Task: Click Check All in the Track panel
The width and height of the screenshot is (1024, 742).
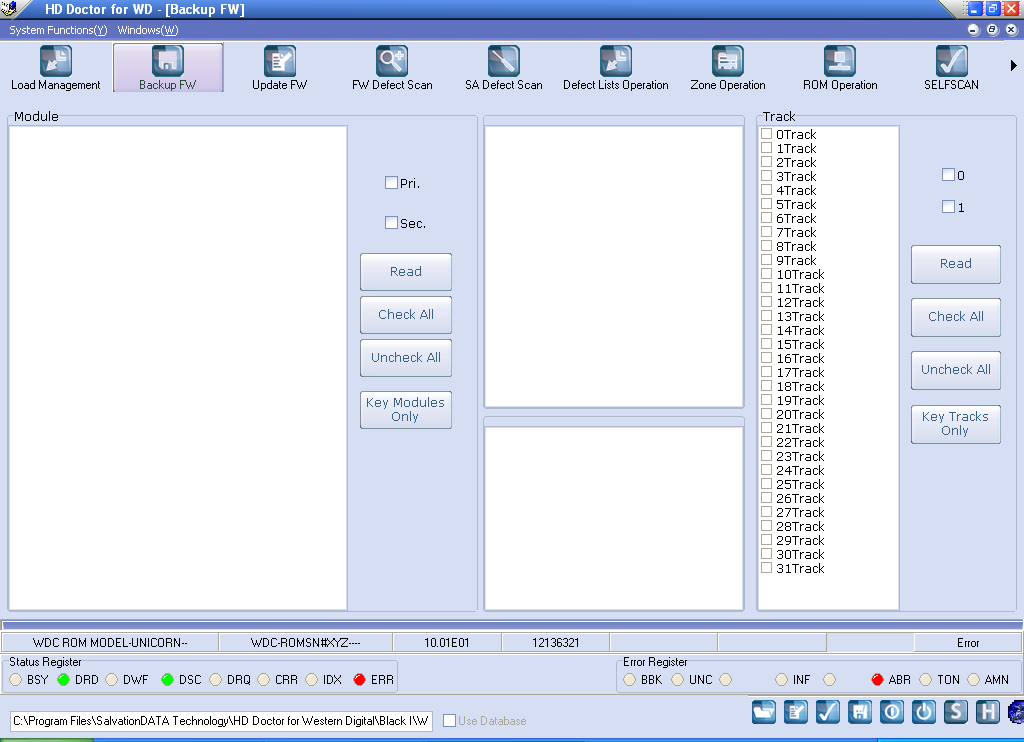Action: [955, 317]
